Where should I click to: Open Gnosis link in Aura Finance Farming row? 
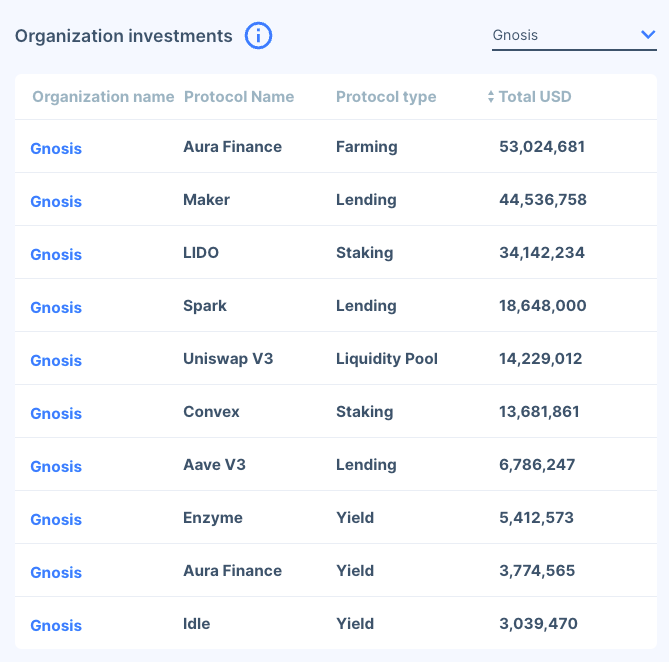56,149
